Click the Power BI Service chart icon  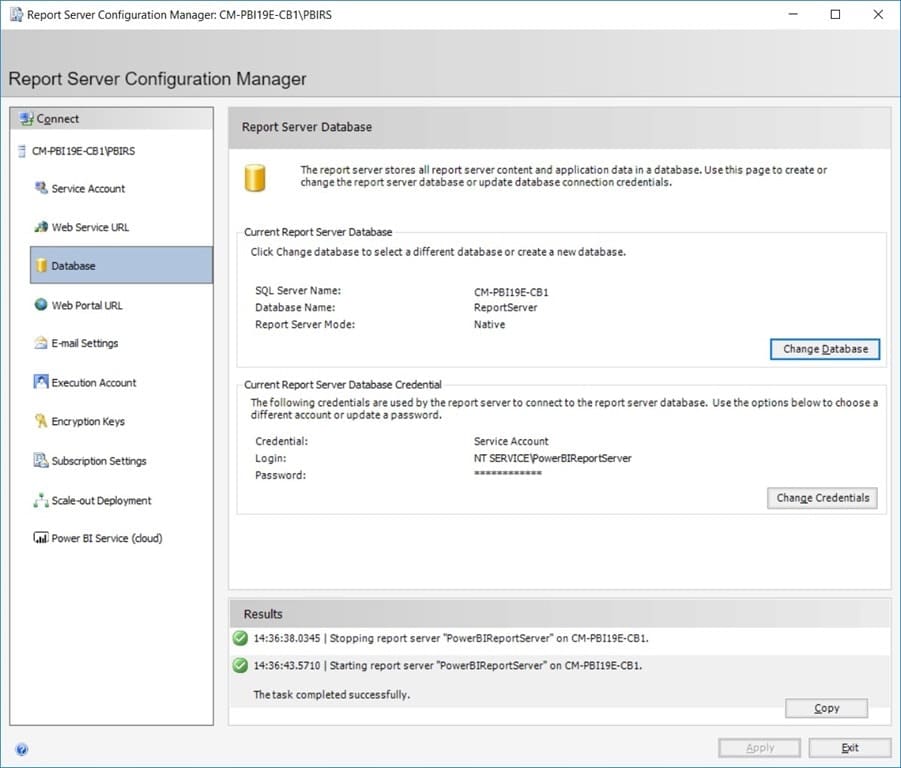tap(41, 538)
